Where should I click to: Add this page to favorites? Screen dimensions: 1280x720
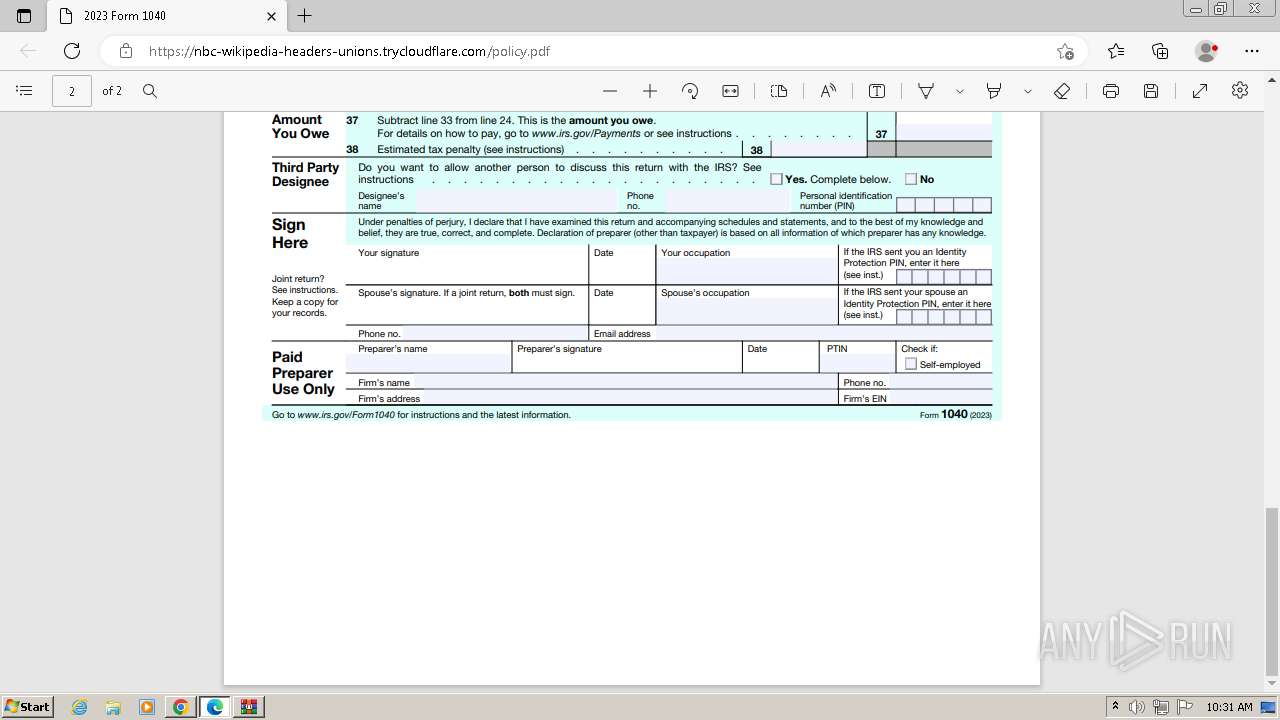pyautogui.click(x=1065, y=51)
